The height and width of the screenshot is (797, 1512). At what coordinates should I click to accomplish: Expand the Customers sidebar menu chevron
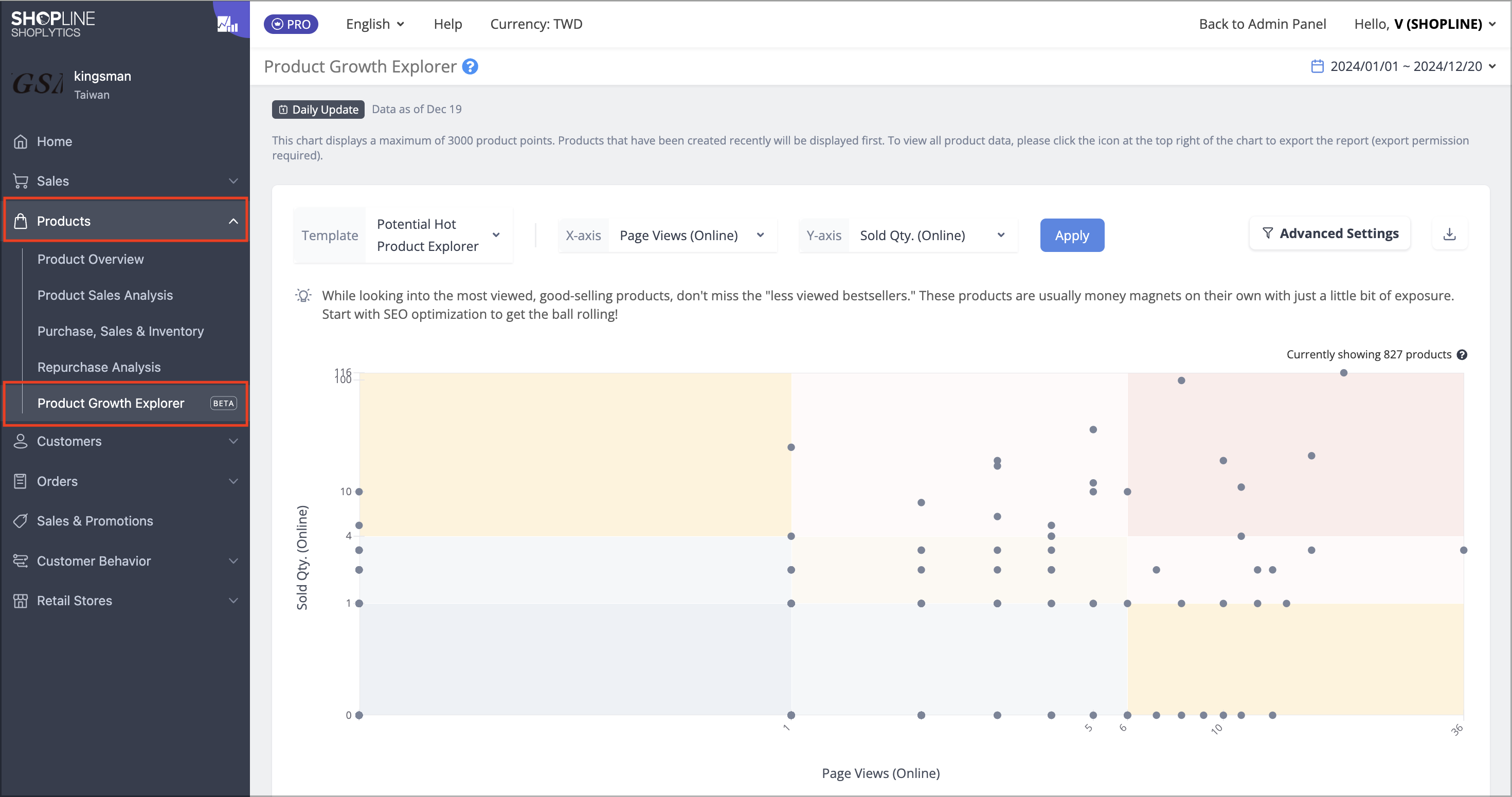[233, 441]
